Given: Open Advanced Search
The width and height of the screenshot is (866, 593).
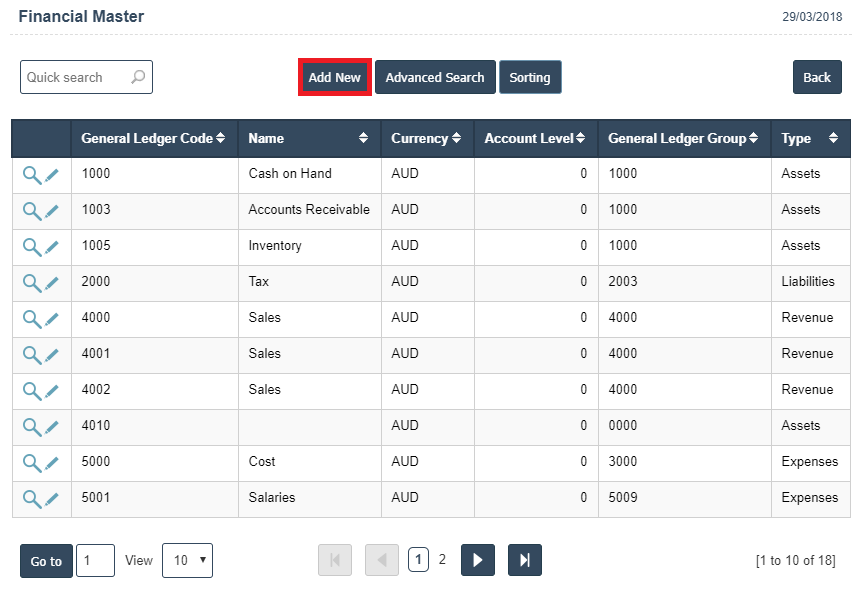Looking at the screenshot, I should [x=435, y=77].
